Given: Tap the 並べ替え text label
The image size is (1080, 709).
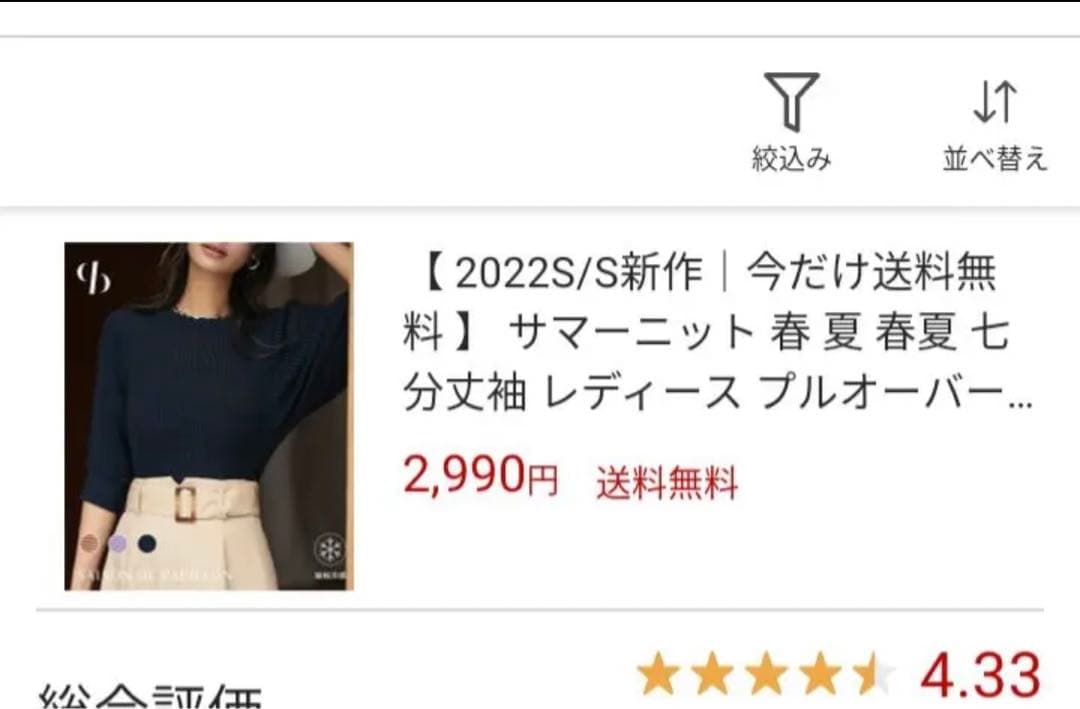Looking at the screenshot, I should click(995, 159).
